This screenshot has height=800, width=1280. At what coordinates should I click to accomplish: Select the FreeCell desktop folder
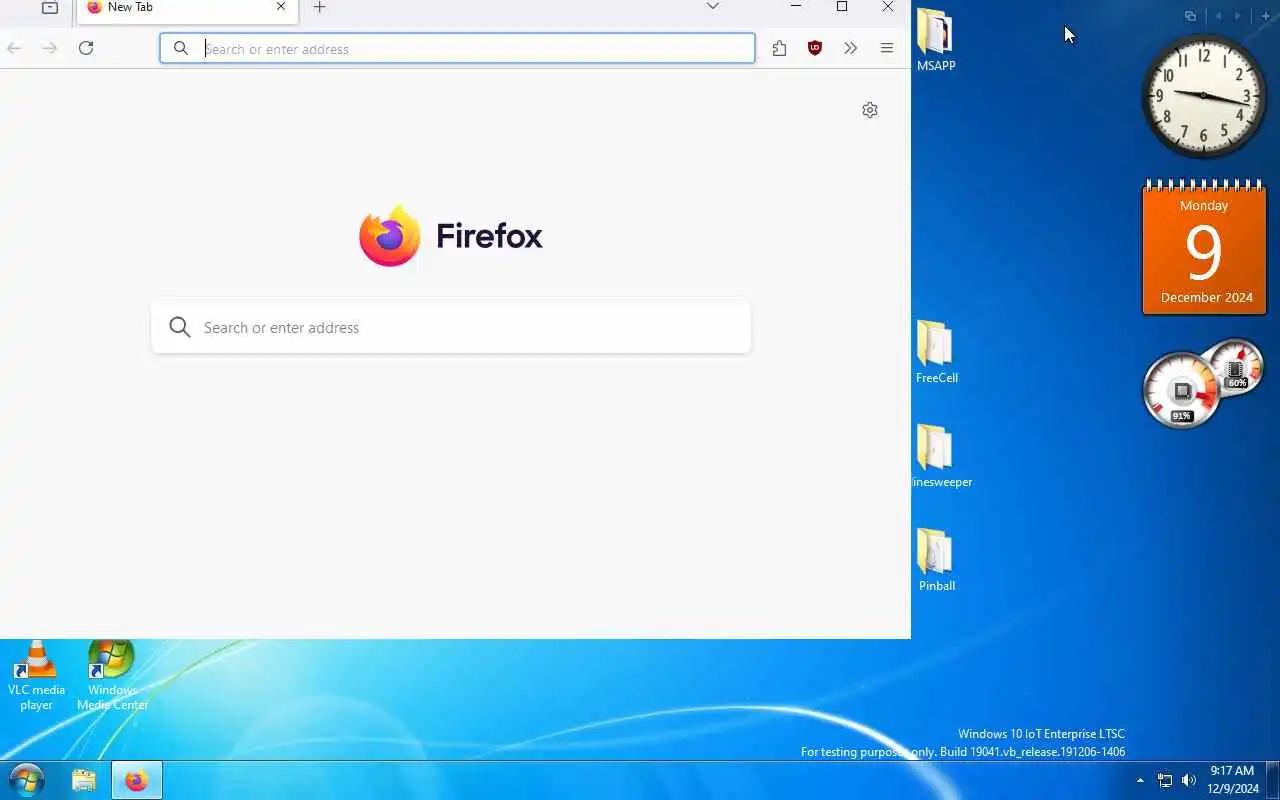pos(937,352)
